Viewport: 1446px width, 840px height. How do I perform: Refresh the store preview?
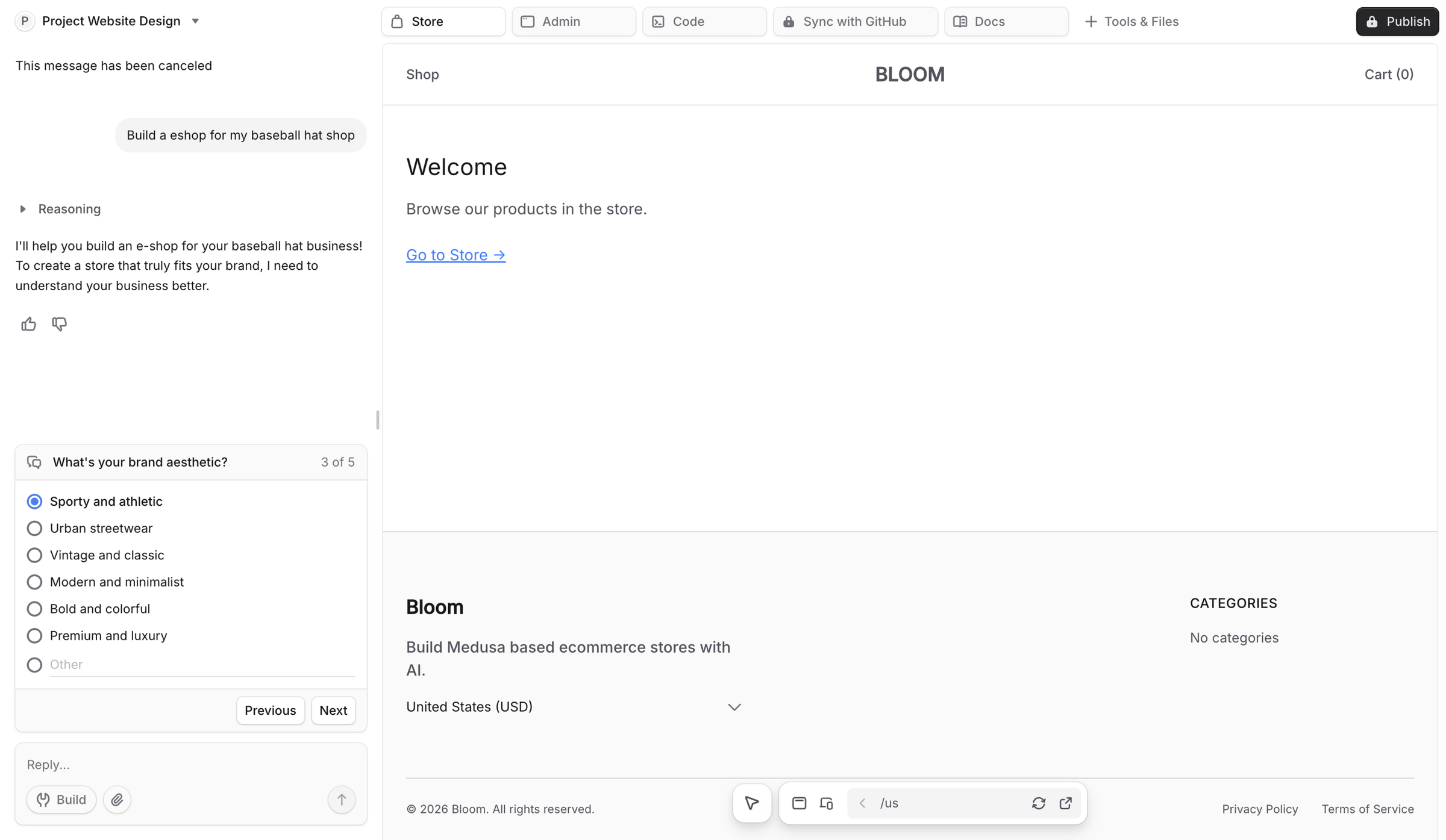point(1038,803)
